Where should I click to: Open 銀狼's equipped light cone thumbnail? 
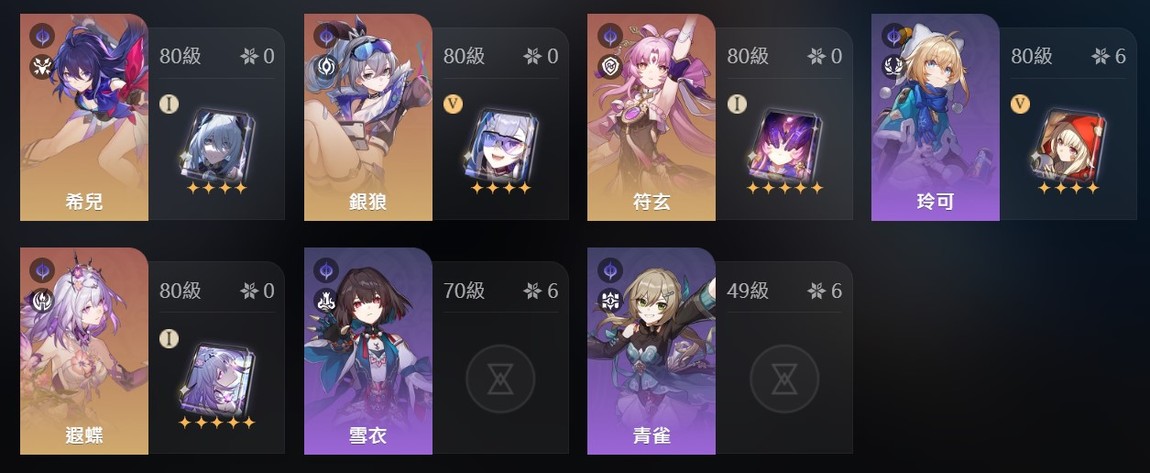500,145
